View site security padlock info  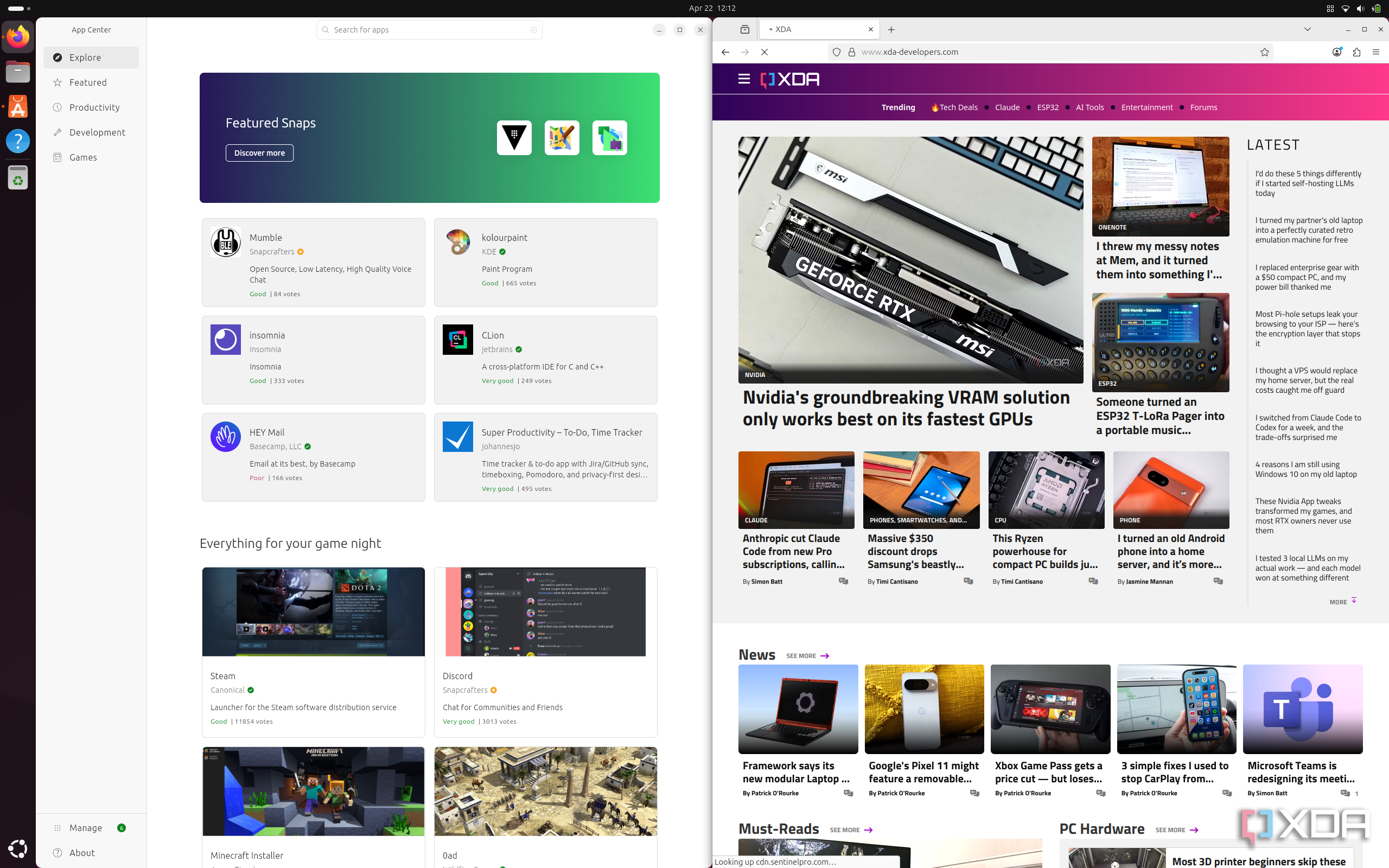coord(852,52)
